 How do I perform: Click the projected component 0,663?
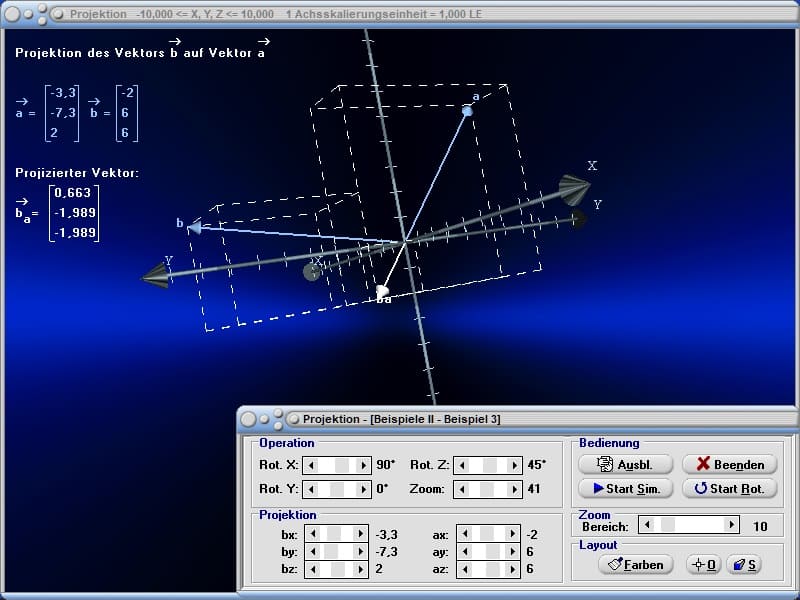72,192
